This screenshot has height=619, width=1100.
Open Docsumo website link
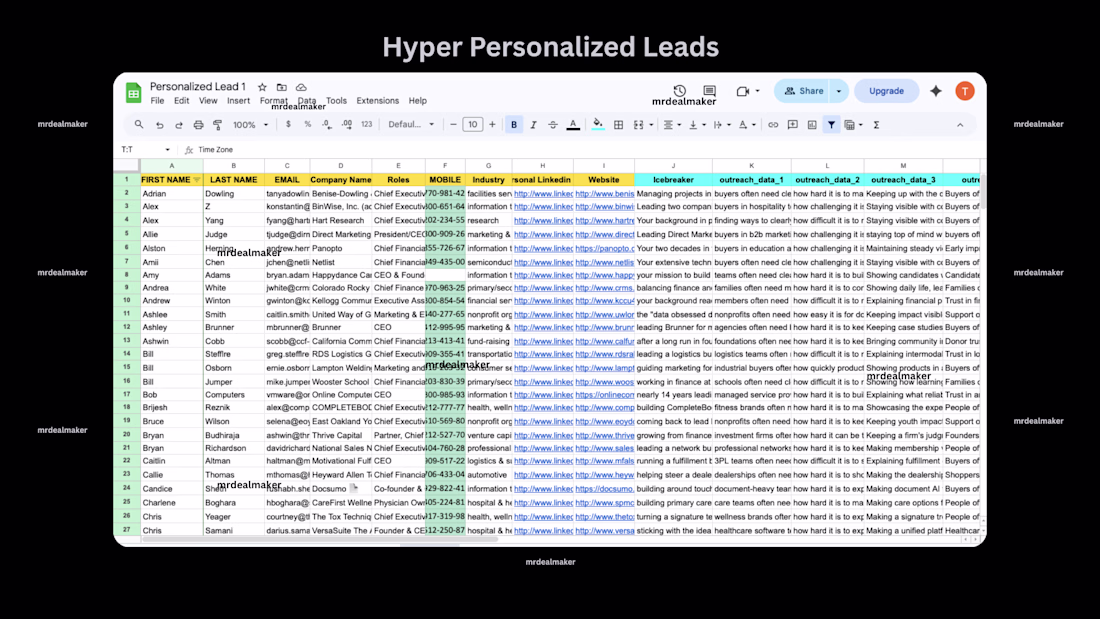605,489
